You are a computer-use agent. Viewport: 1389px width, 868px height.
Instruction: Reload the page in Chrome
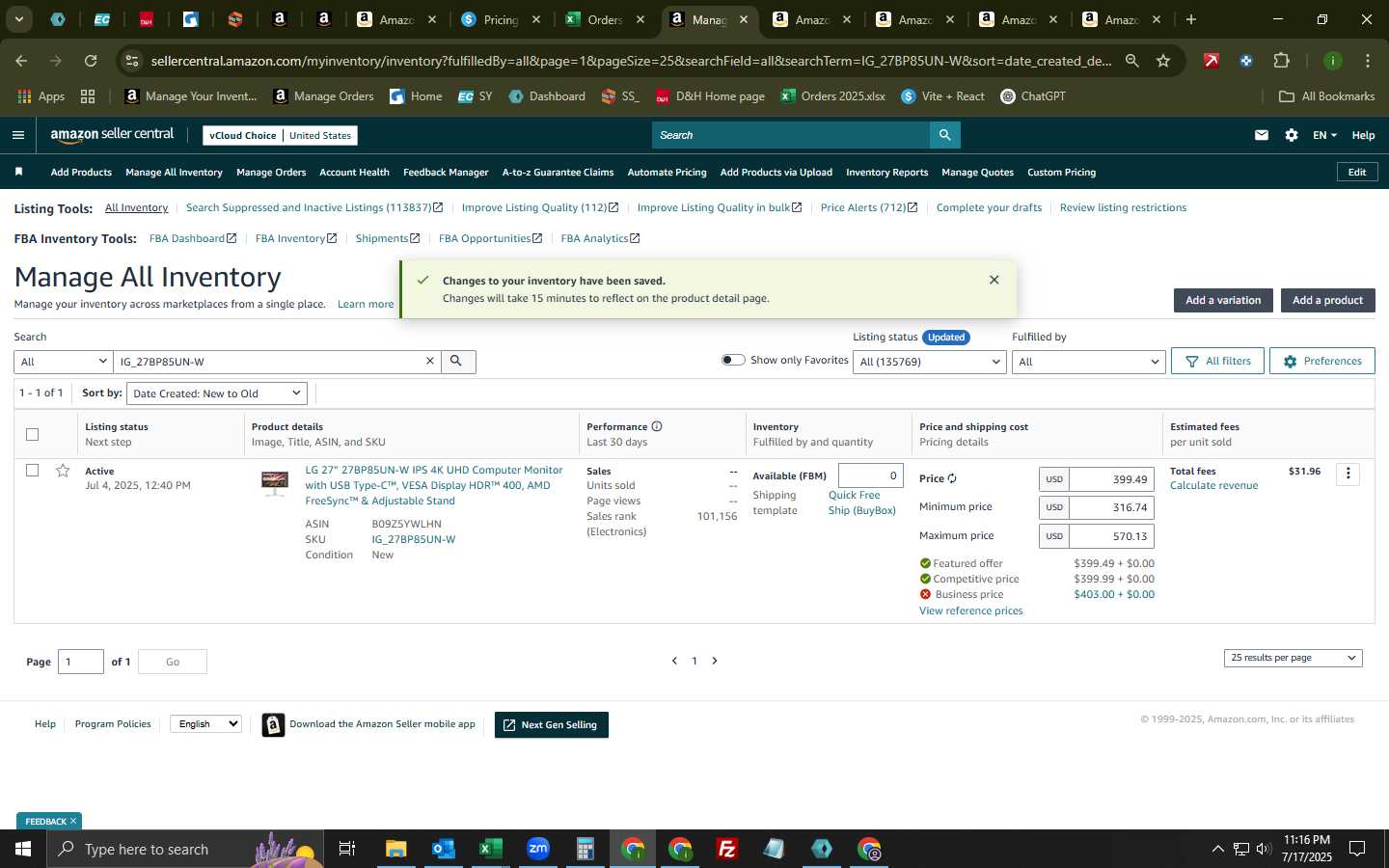pyautogui.click(x=91, y=61)
